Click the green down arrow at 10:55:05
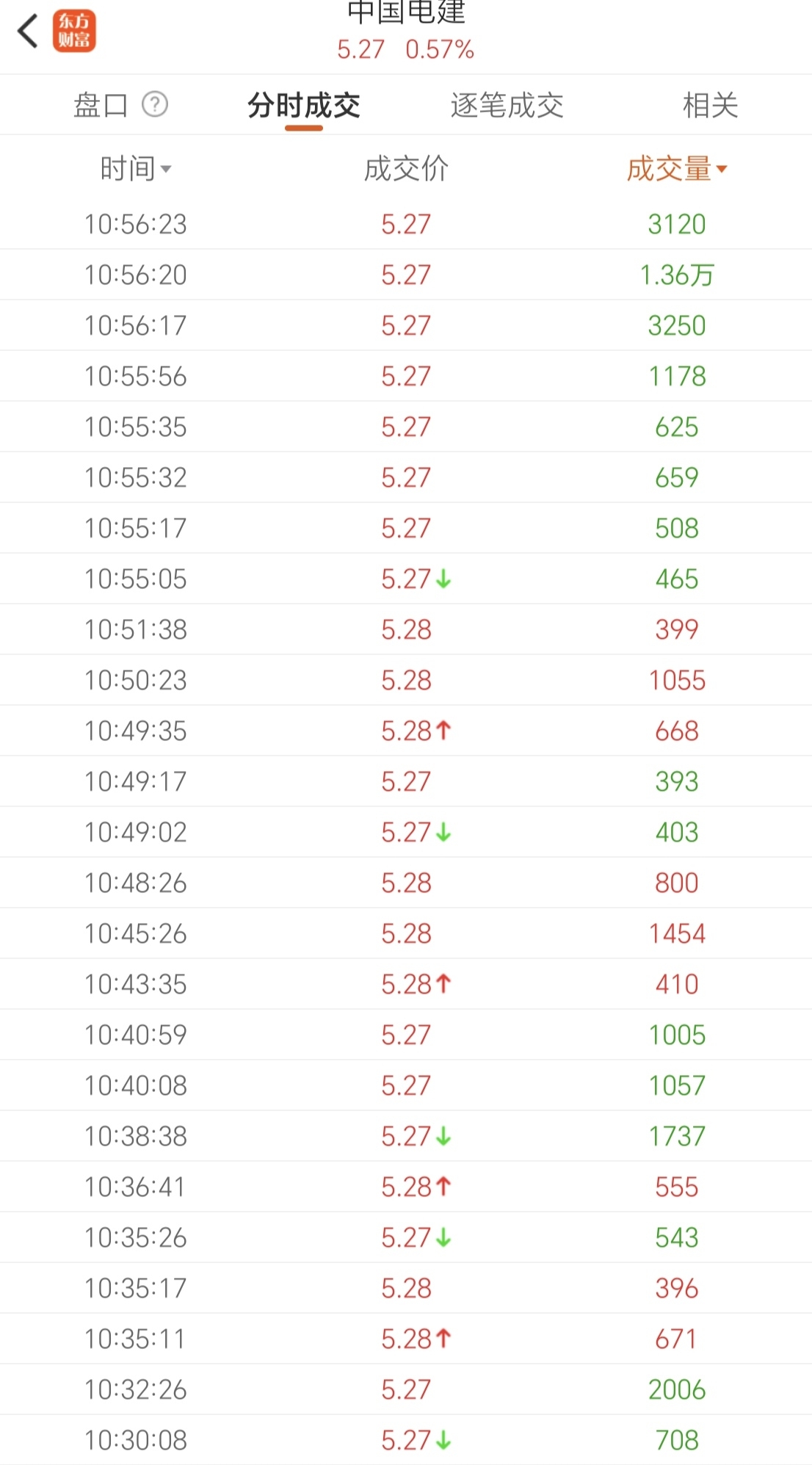Image resolution: width=812 pixels, height=1465 pixels. (x=443, y=579)
